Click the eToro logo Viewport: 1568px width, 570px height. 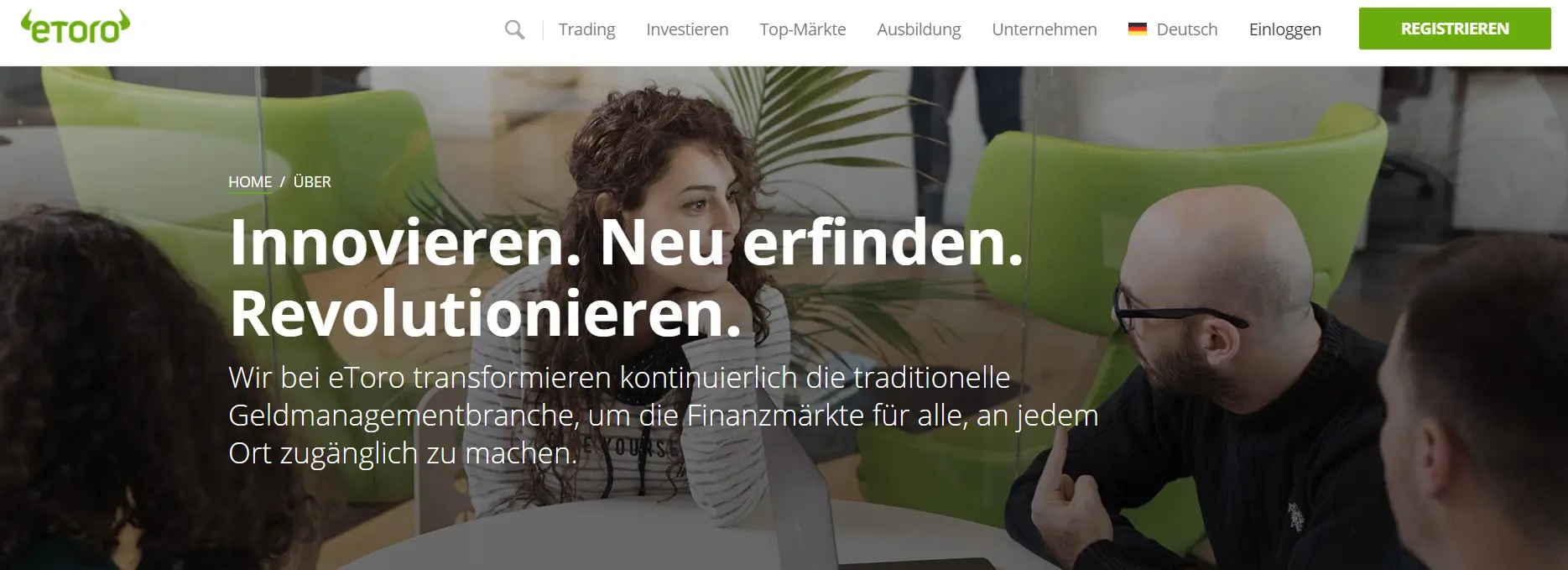76,28
